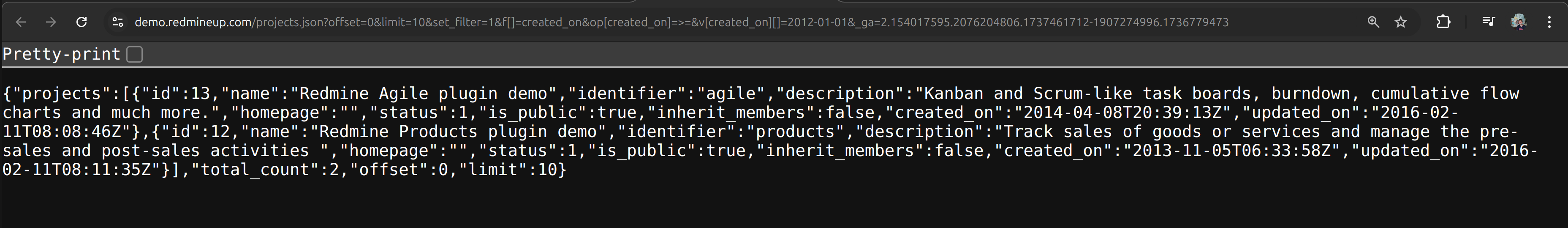Bookmark this page with the star

click(x=1401, y=22)
